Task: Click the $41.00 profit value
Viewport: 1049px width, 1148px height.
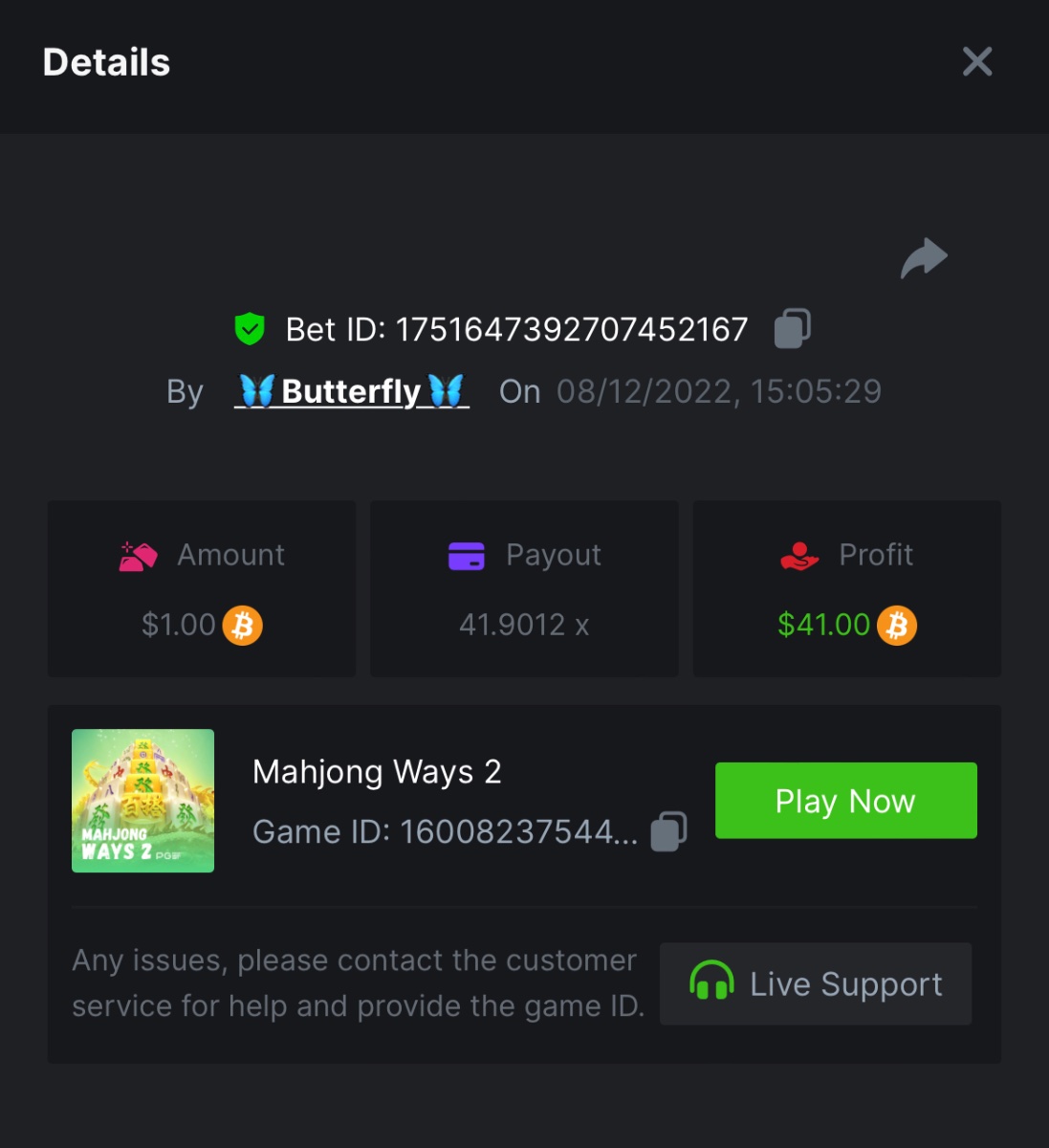Action: point(823,625)
